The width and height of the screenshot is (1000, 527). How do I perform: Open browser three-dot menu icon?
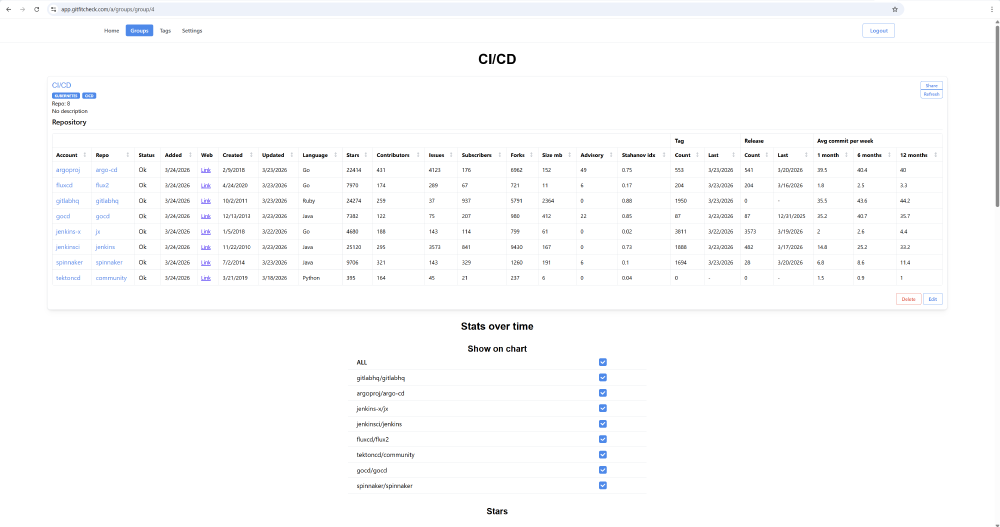(992, 10)
